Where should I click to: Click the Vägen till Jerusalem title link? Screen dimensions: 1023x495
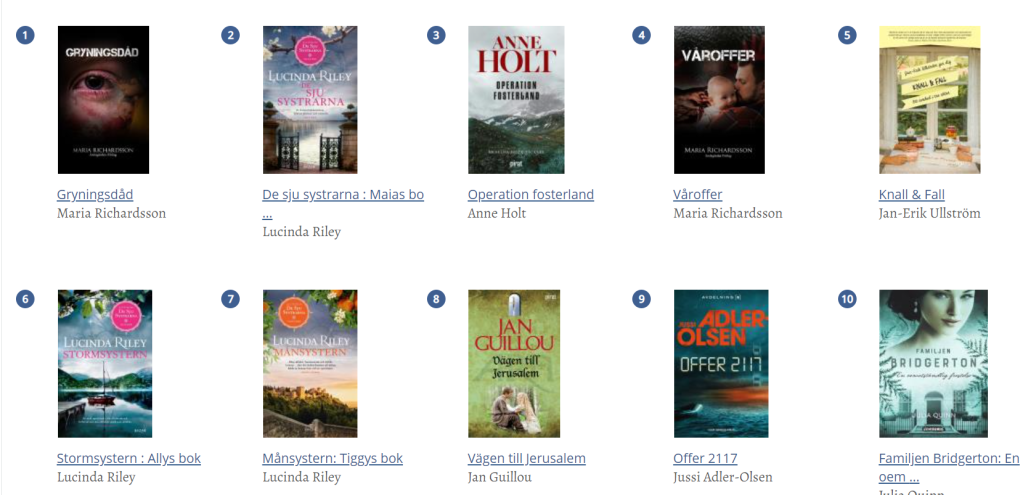[x=527, y=458]
